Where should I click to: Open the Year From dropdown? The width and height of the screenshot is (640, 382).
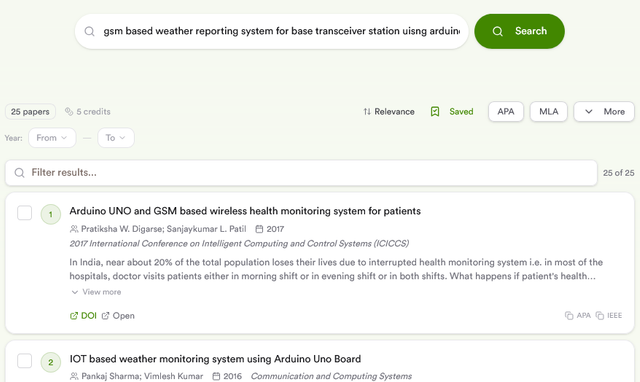(52, 138)
